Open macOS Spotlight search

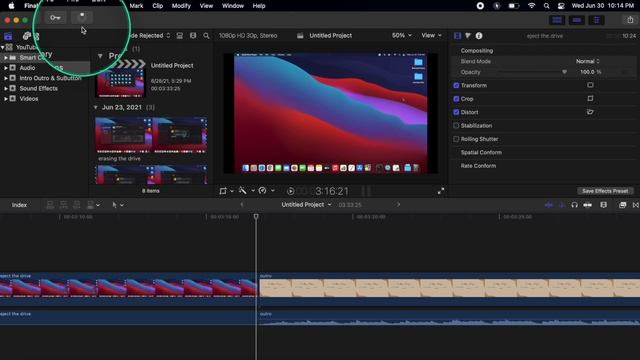[546, 6]
